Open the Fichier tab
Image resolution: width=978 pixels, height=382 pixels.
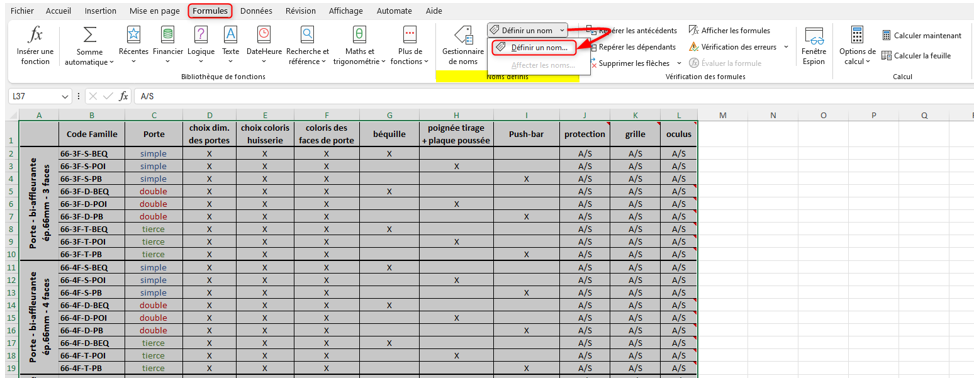(x=22, y=11)
